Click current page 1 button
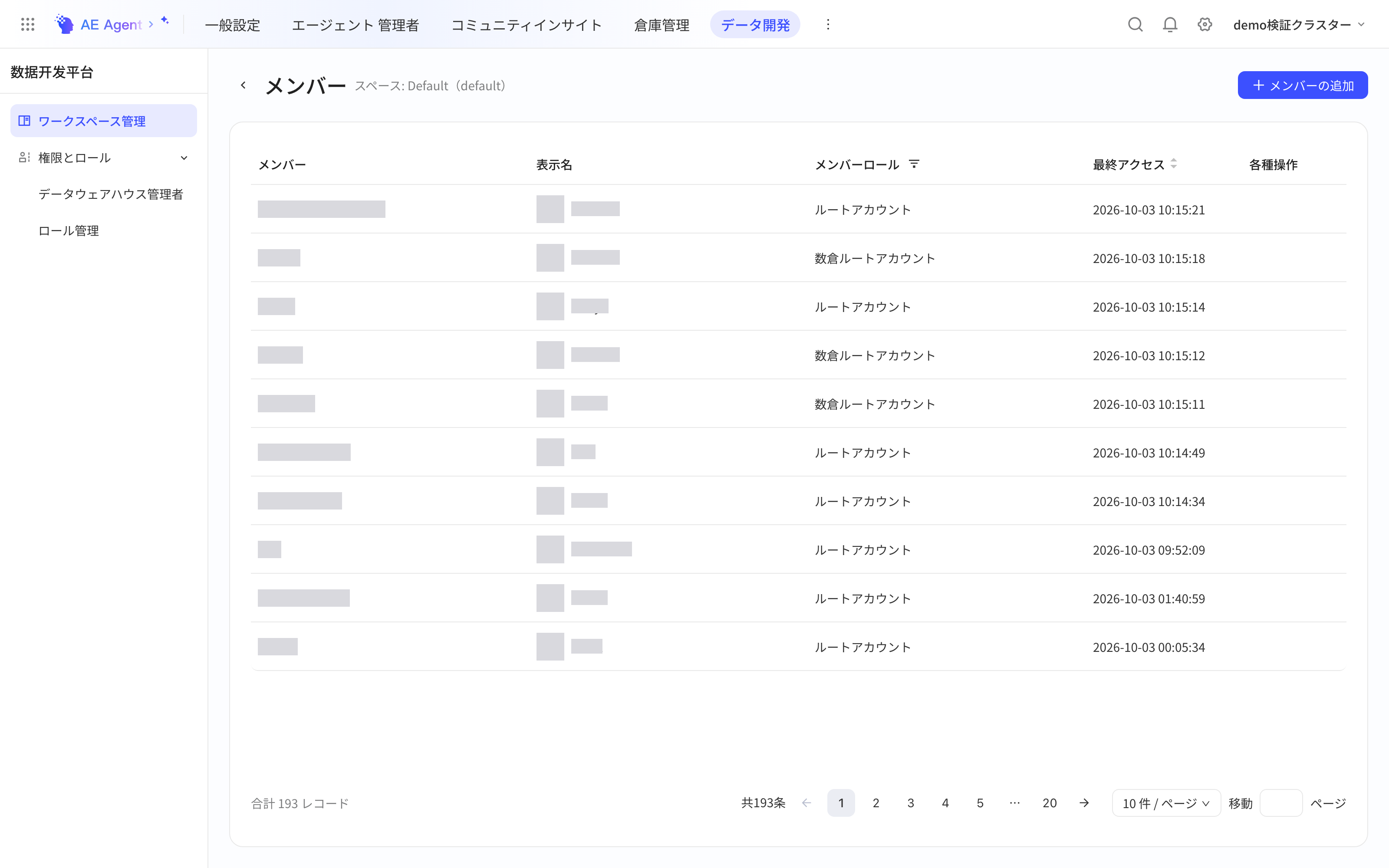 pyautogui.click(x=841, y=802)
